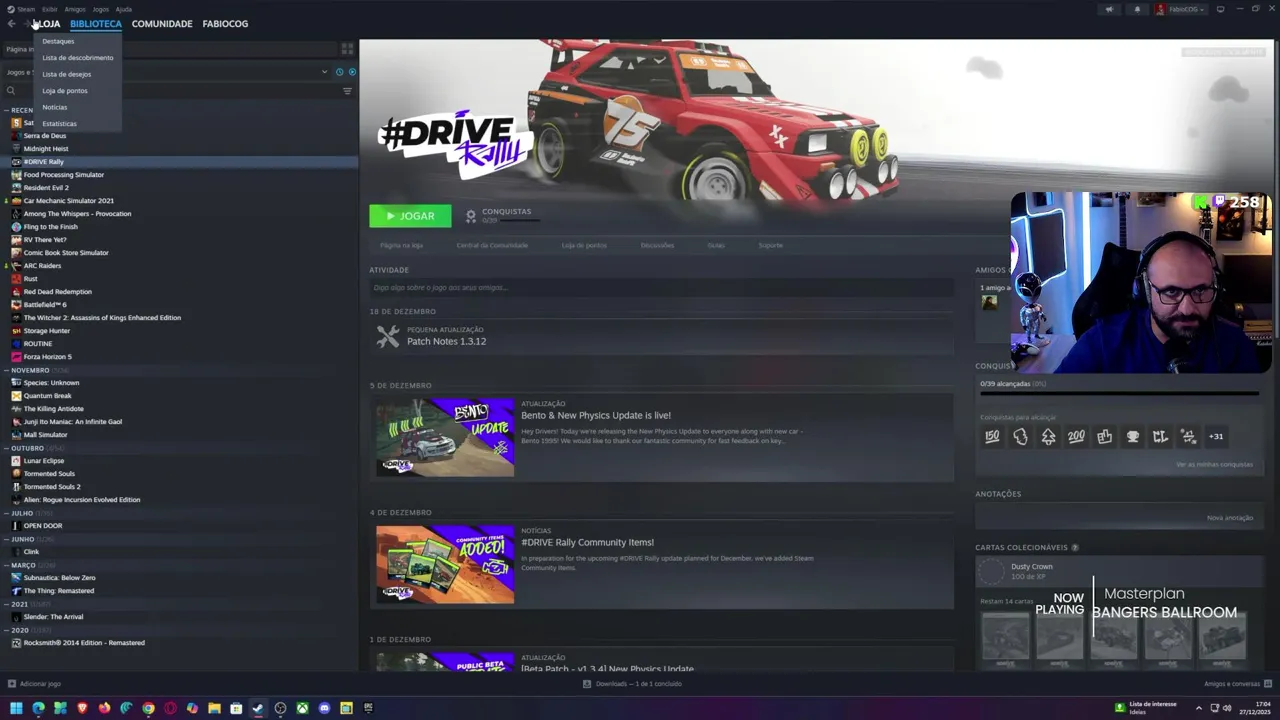This screenshot has height=720, width=1280.
Task: Choose Lista de descobrimento menu entry
Action: pos(77,57)
